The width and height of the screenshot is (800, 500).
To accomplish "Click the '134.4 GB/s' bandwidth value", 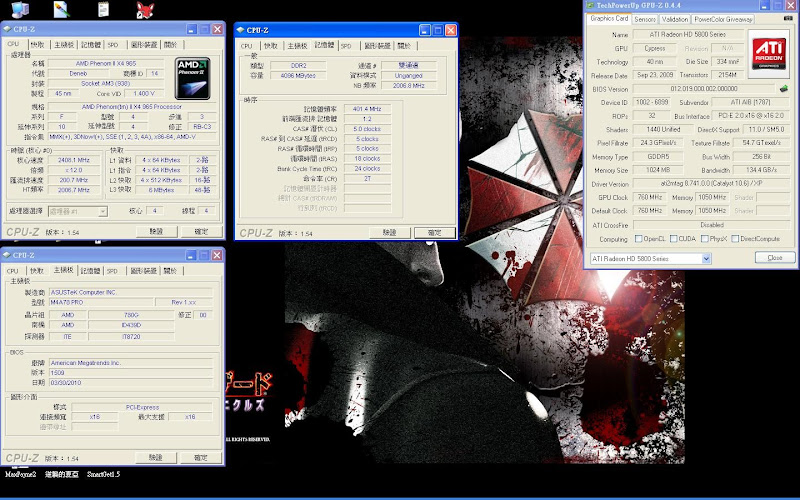I will coord(762,170).
